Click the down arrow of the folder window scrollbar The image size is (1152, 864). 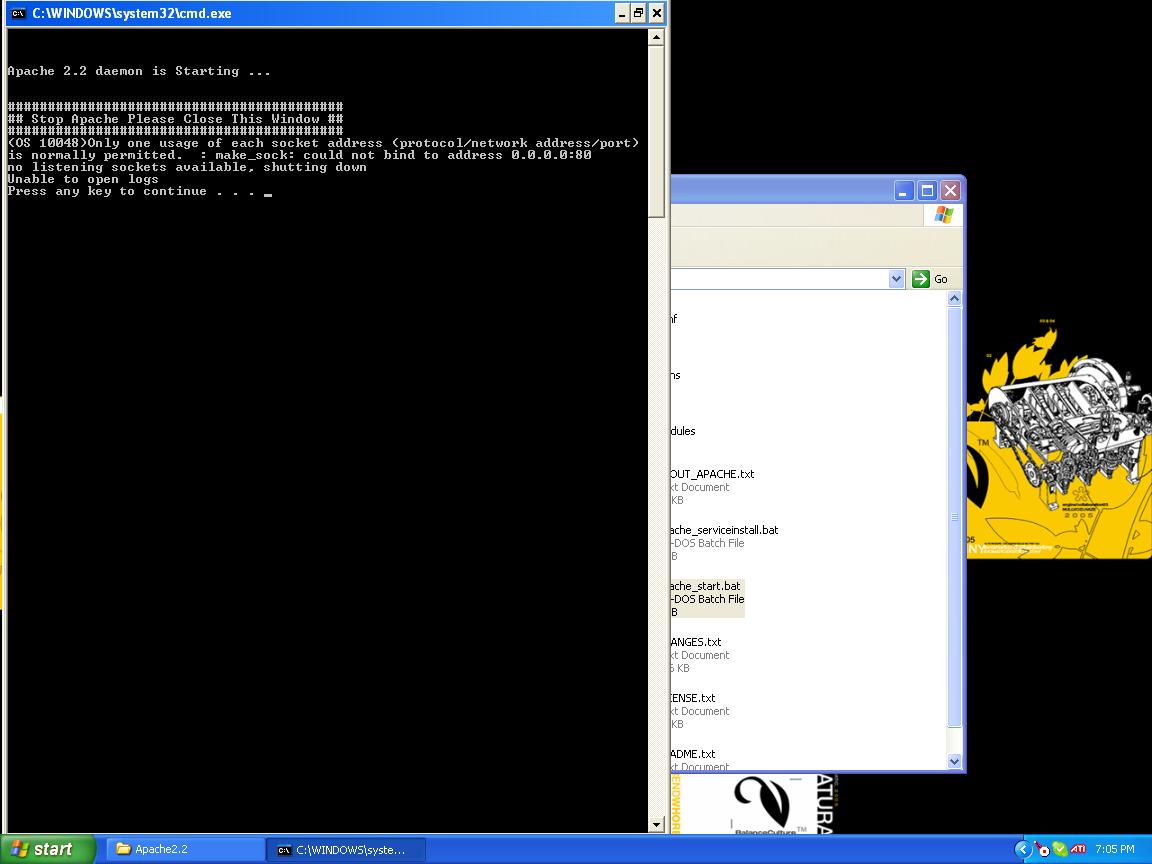[954, 761]
